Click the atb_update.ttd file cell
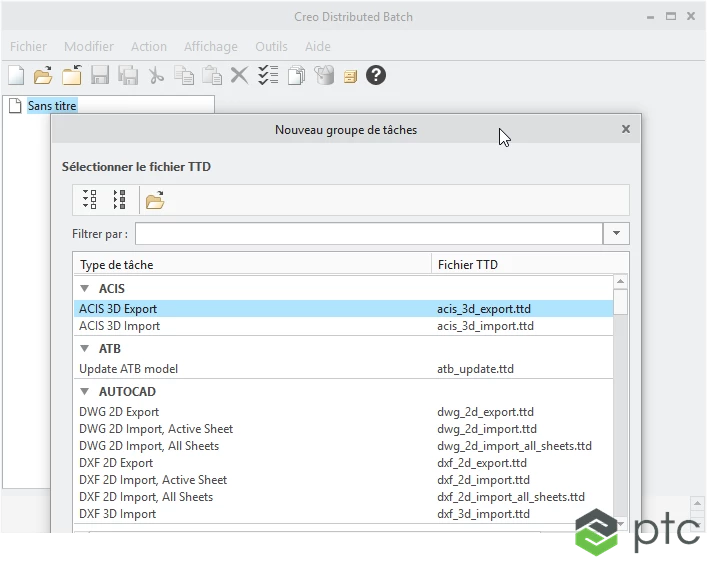This screenshot has width=707, height=563. [475, 369]
